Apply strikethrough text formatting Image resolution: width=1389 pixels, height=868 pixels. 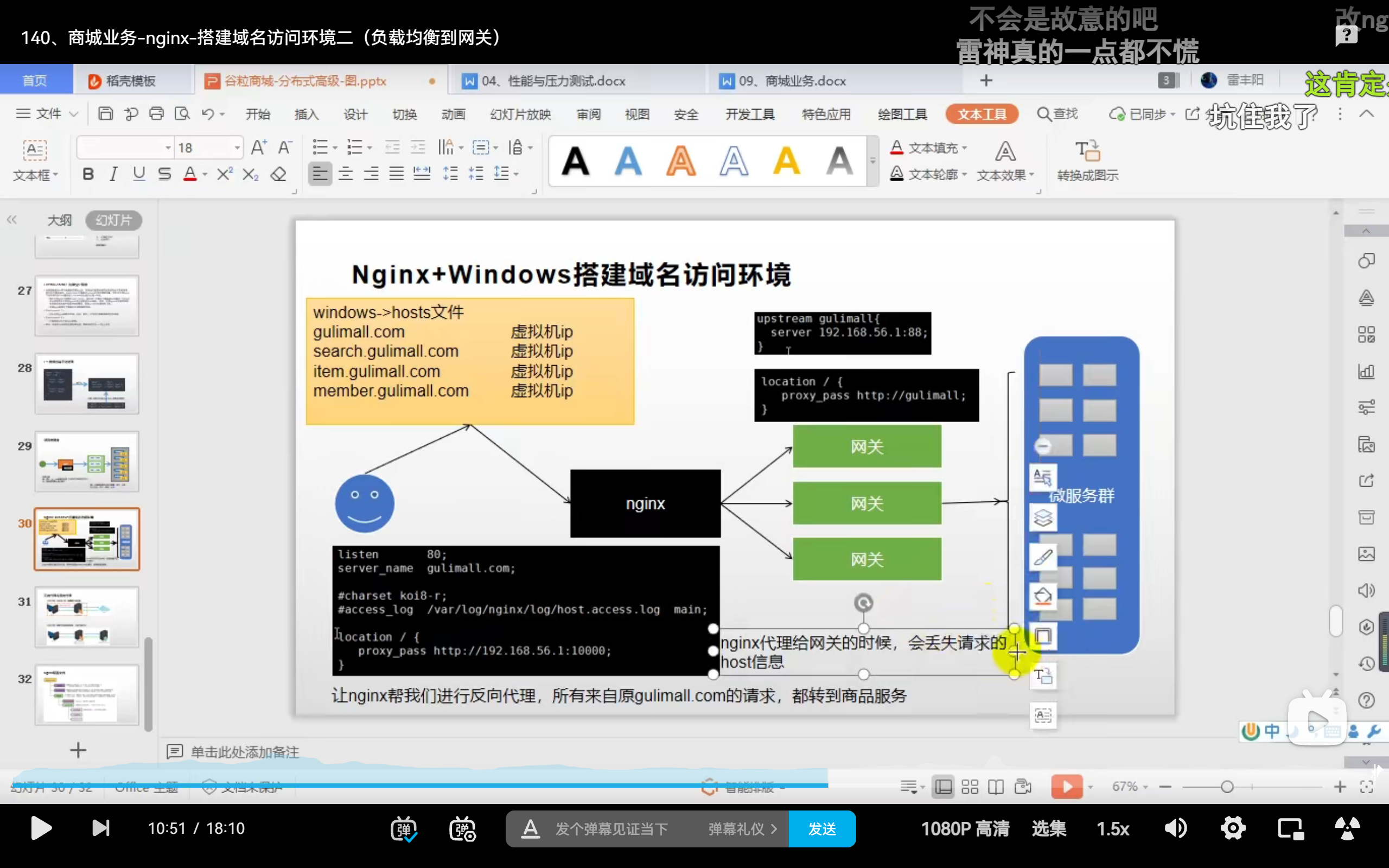tap(165, 174)
